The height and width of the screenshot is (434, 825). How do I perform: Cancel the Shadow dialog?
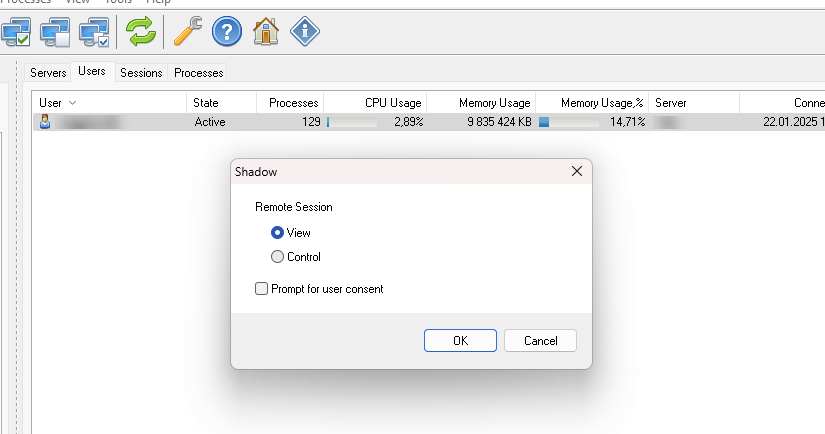(540, 340)
